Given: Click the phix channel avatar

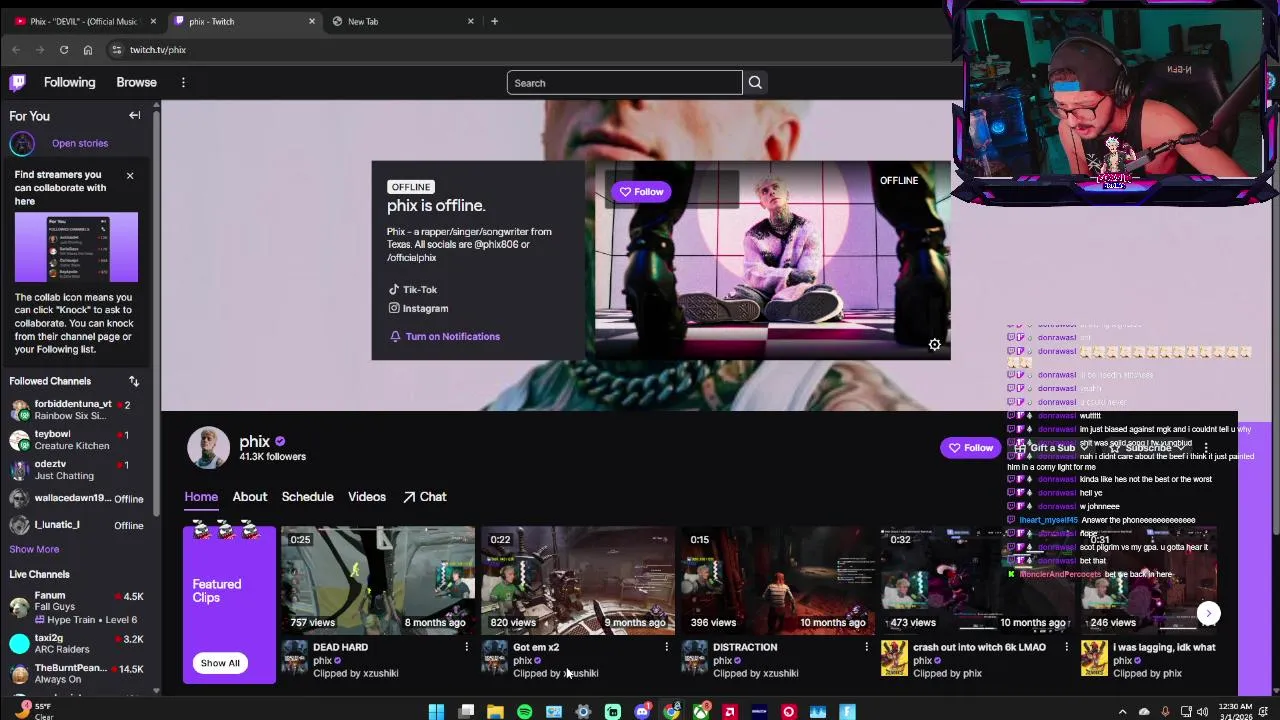Looking at the screenshot, I should point(208,447).
